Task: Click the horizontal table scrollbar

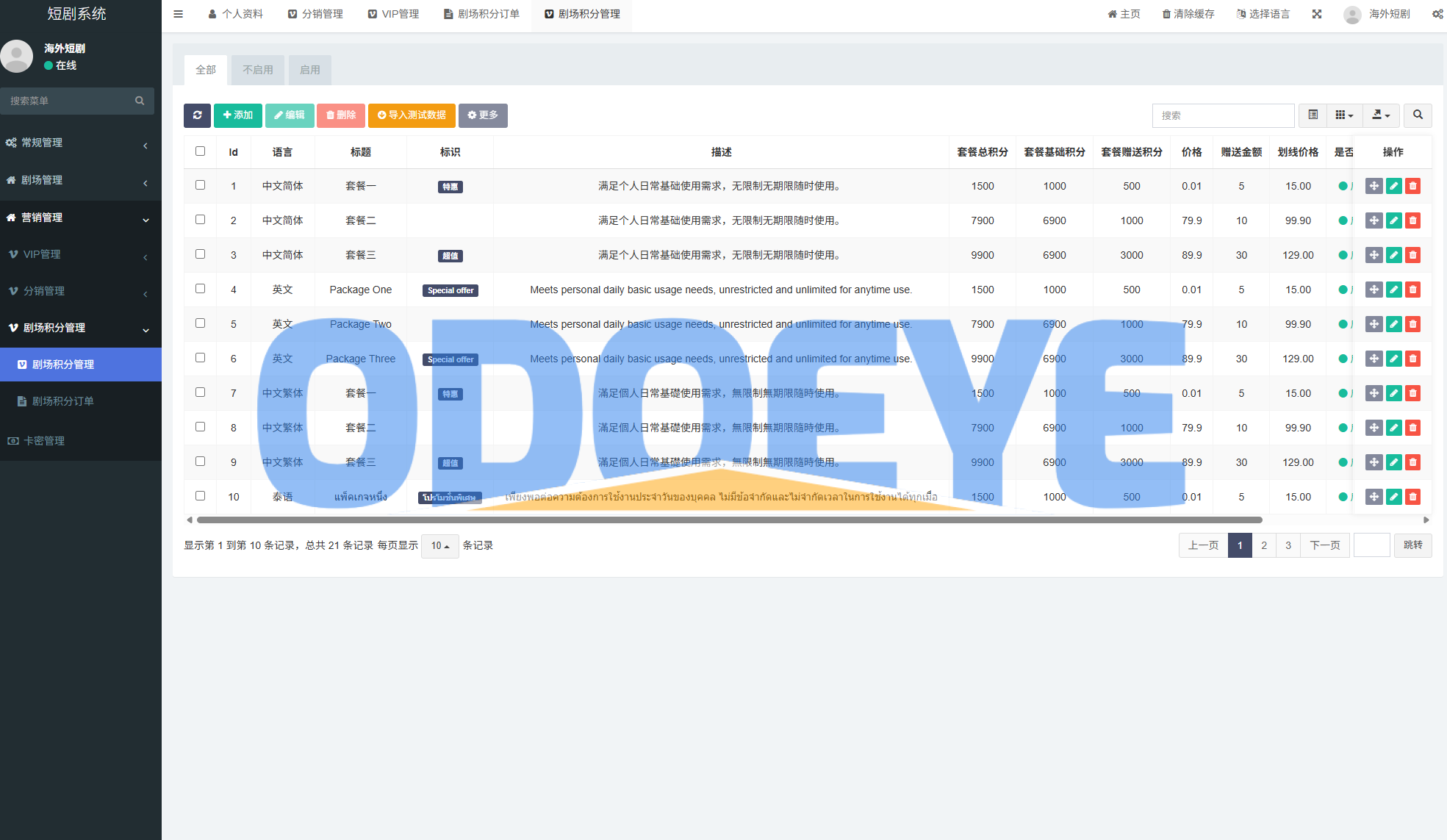Action: pyautogui.click(x=729, y=520)
